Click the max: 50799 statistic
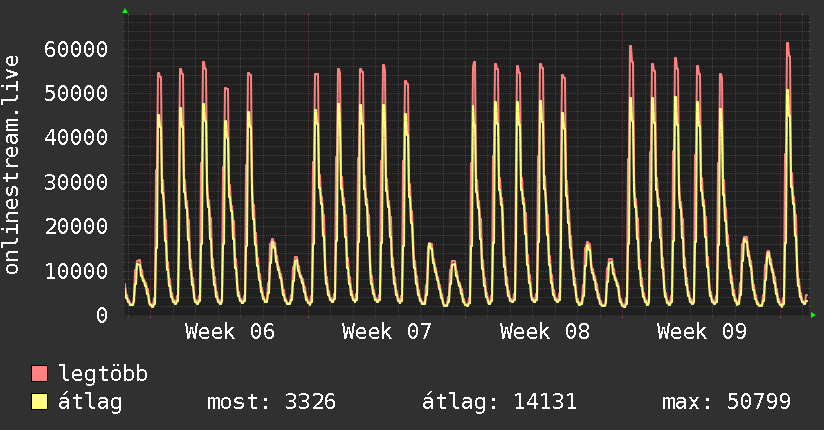 [x=726, y=402]
